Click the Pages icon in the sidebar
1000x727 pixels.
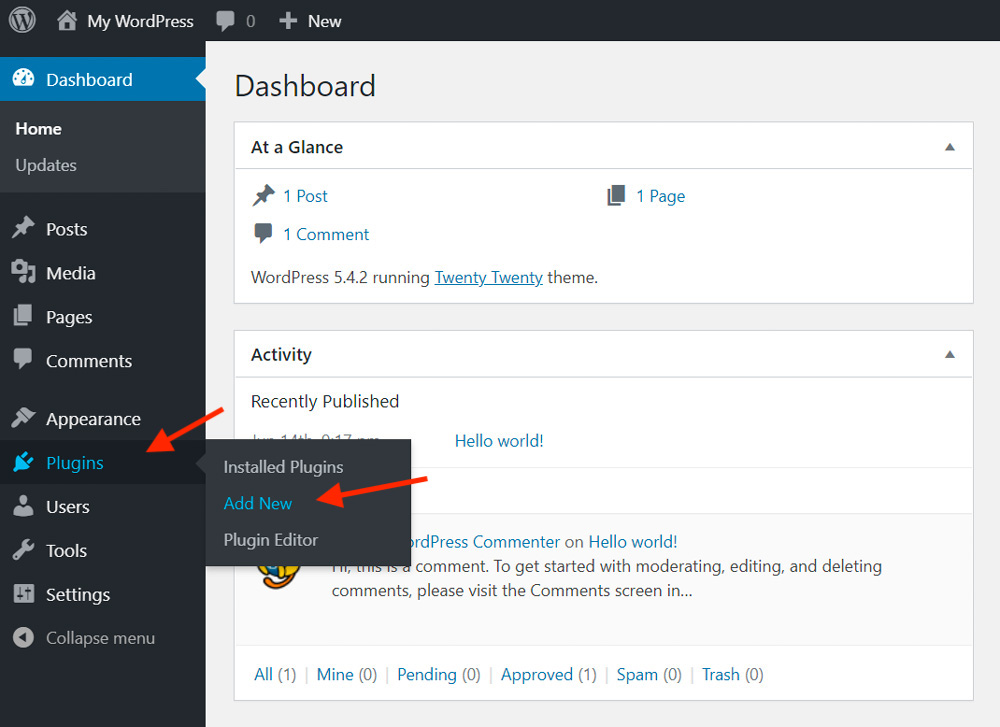[x=23, y=315]
